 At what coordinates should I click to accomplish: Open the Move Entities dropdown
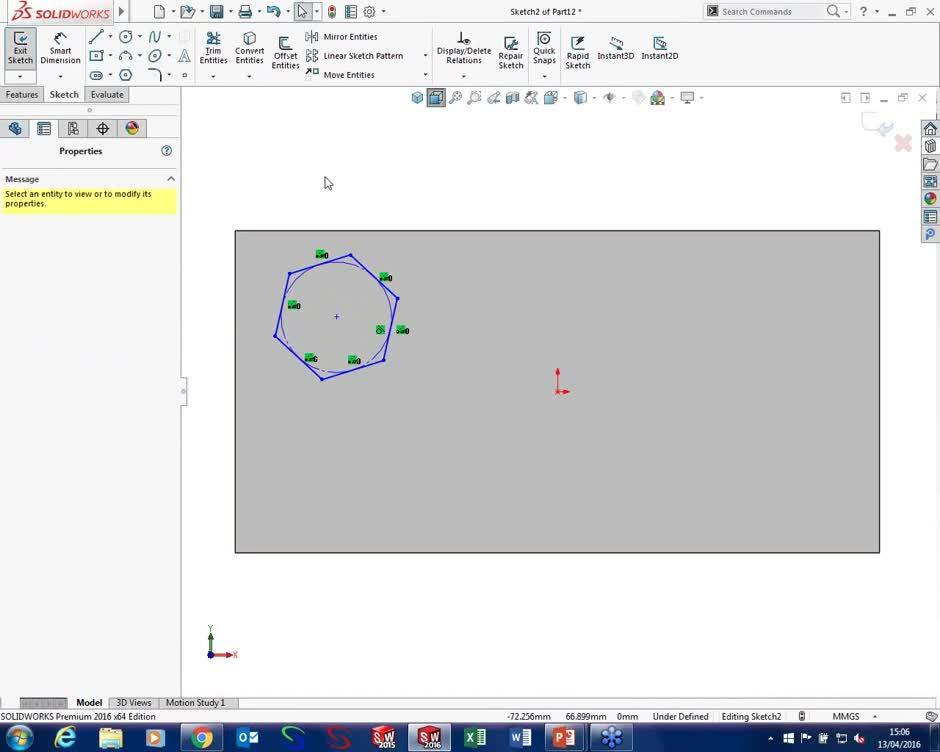(424, 74)
